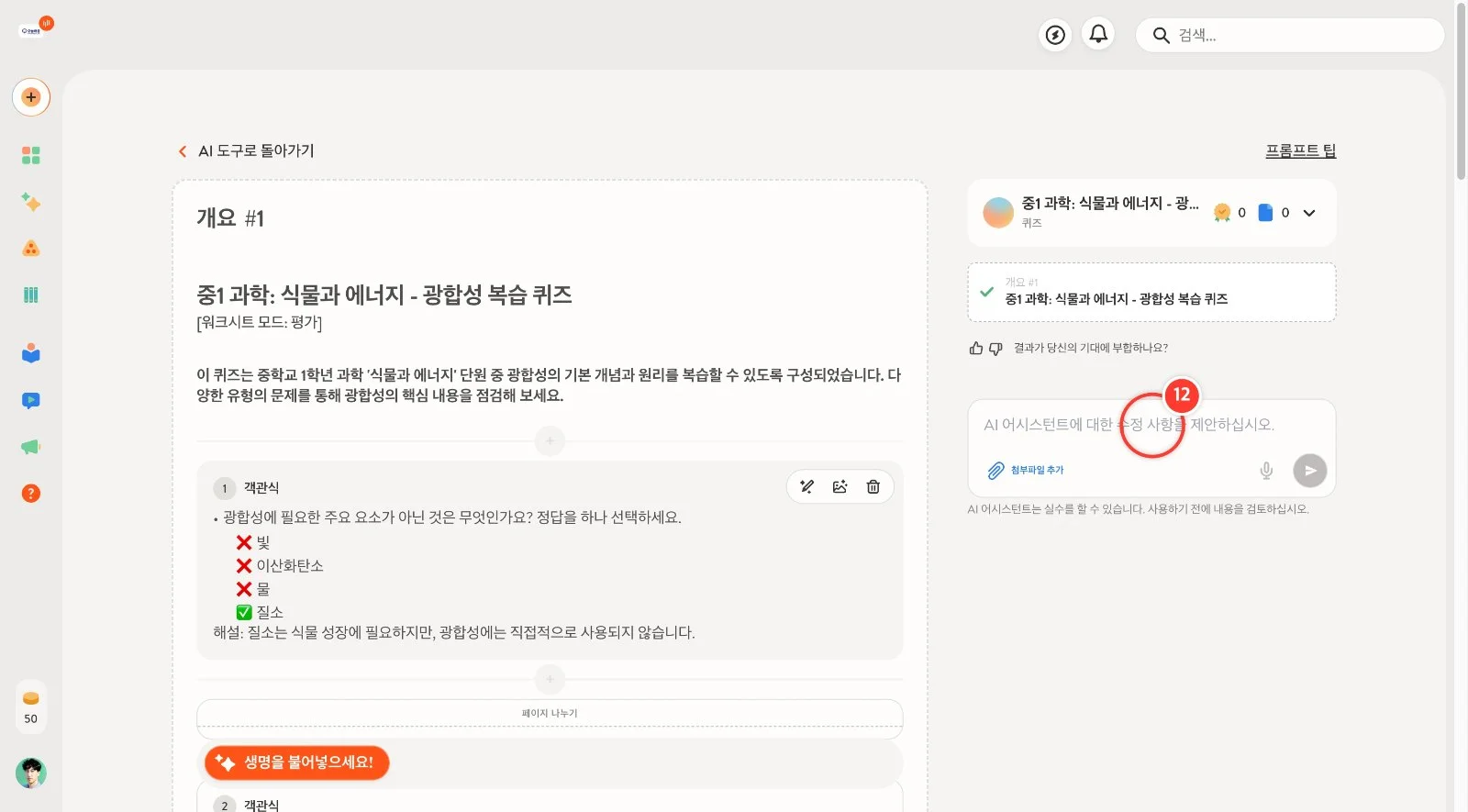Click the award badge count icon in quiz card
The height and width of the screenshot is (812, 1468).
1222,213
